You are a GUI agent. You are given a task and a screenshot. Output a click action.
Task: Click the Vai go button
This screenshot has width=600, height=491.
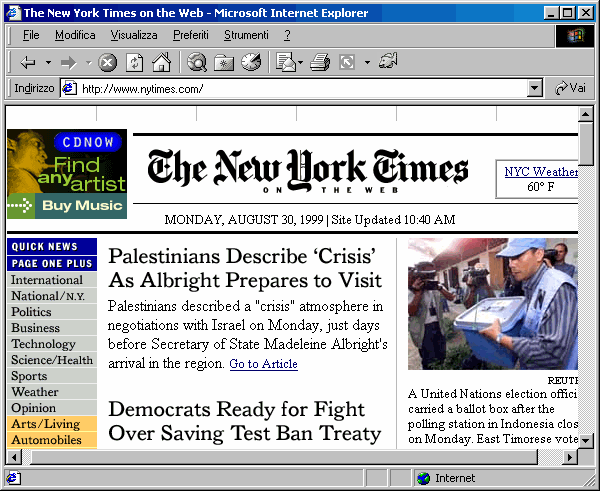point(569,88)
